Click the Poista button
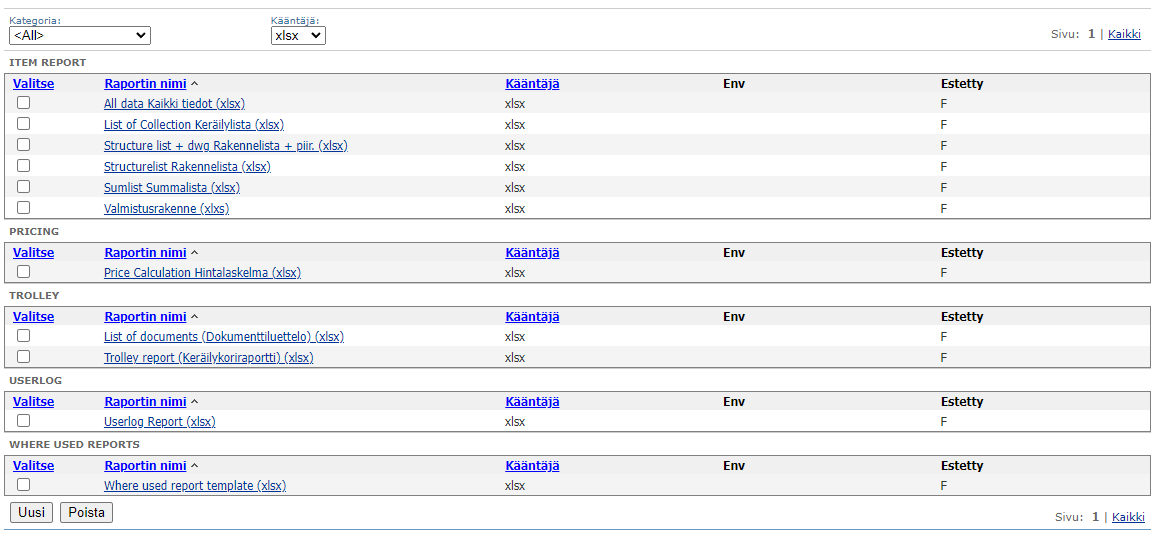This screenshot has width=1156, height=540. click(86, 513)
